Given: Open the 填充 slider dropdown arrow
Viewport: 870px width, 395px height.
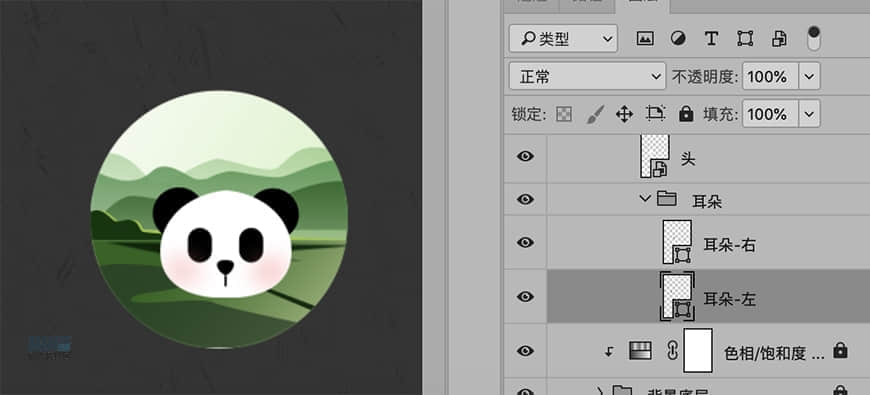Looking at the screenshot, I should (809, 114).
